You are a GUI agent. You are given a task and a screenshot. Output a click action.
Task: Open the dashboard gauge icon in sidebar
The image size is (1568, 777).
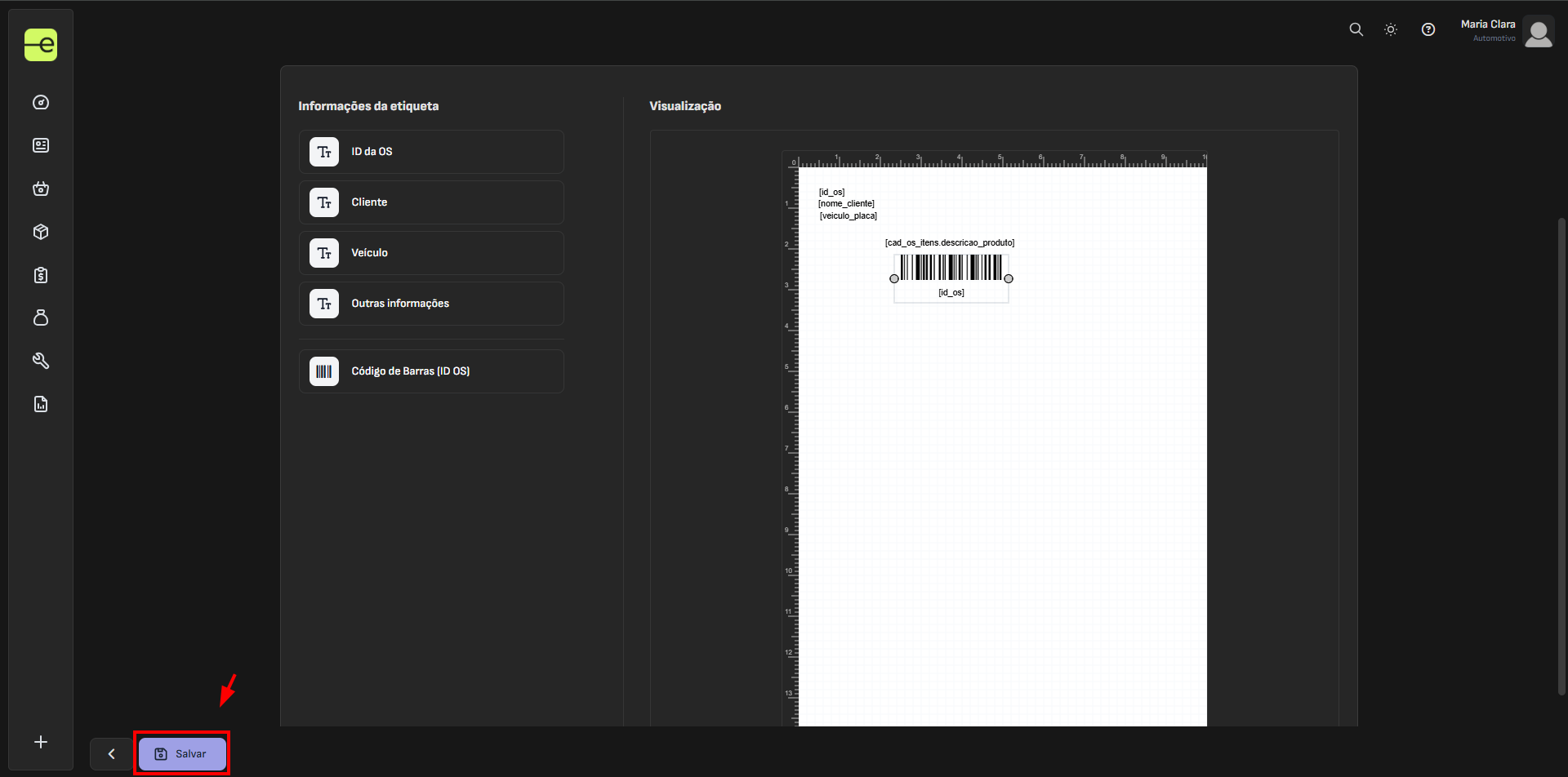coord(41,102)
